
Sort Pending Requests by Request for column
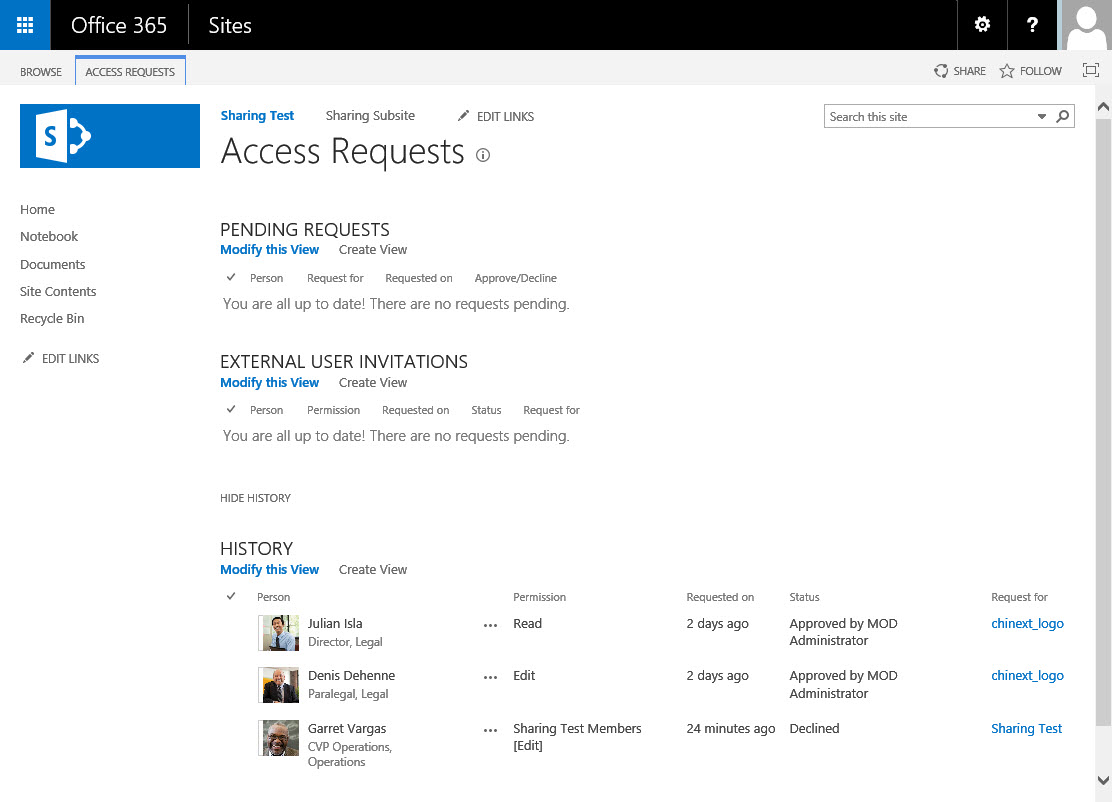[x=335, y=278]
